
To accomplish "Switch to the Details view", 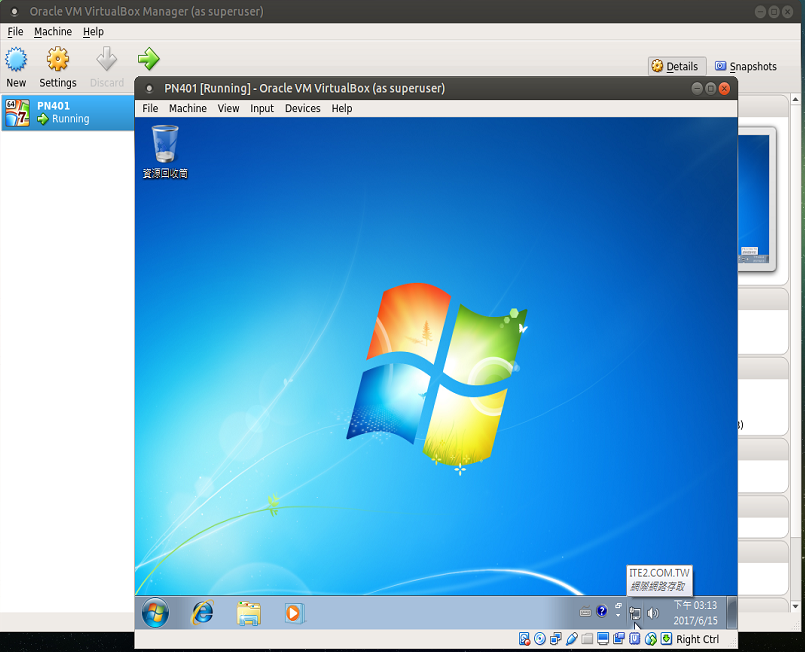I will click(x=676, y=66).
